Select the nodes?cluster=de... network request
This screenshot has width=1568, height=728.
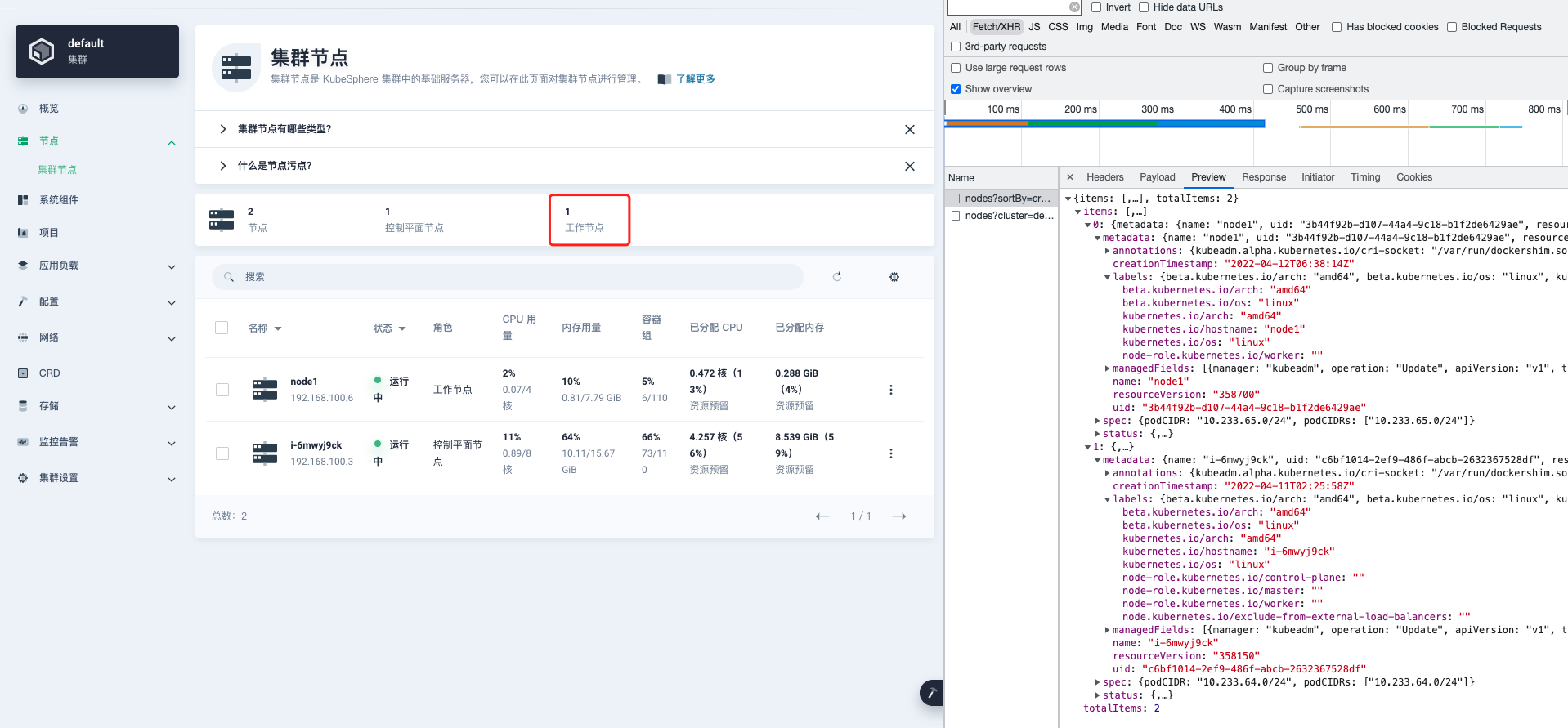click(x=1002, y=216)
